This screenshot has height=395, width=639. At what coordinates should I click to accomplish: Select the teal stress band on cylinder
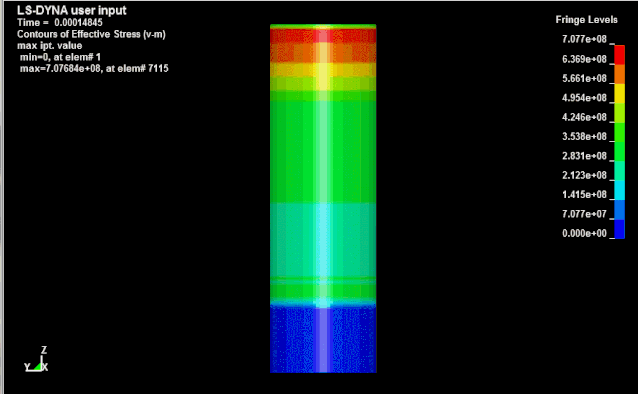pyautogui.click(x=323, y=240)
